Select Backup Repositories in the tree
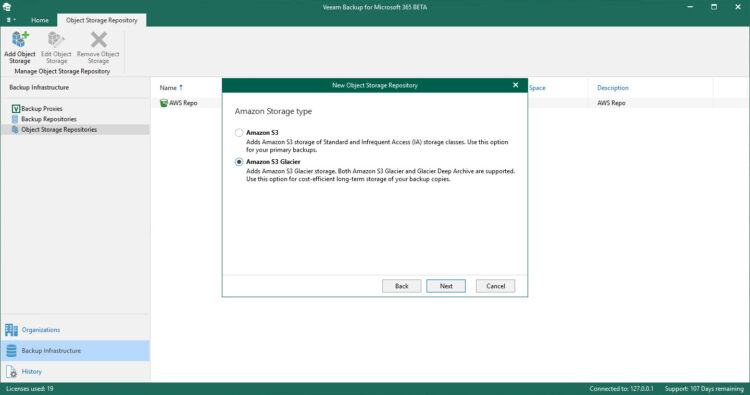The width and height of the screenshot is (750, 395). tap(49, 119)
